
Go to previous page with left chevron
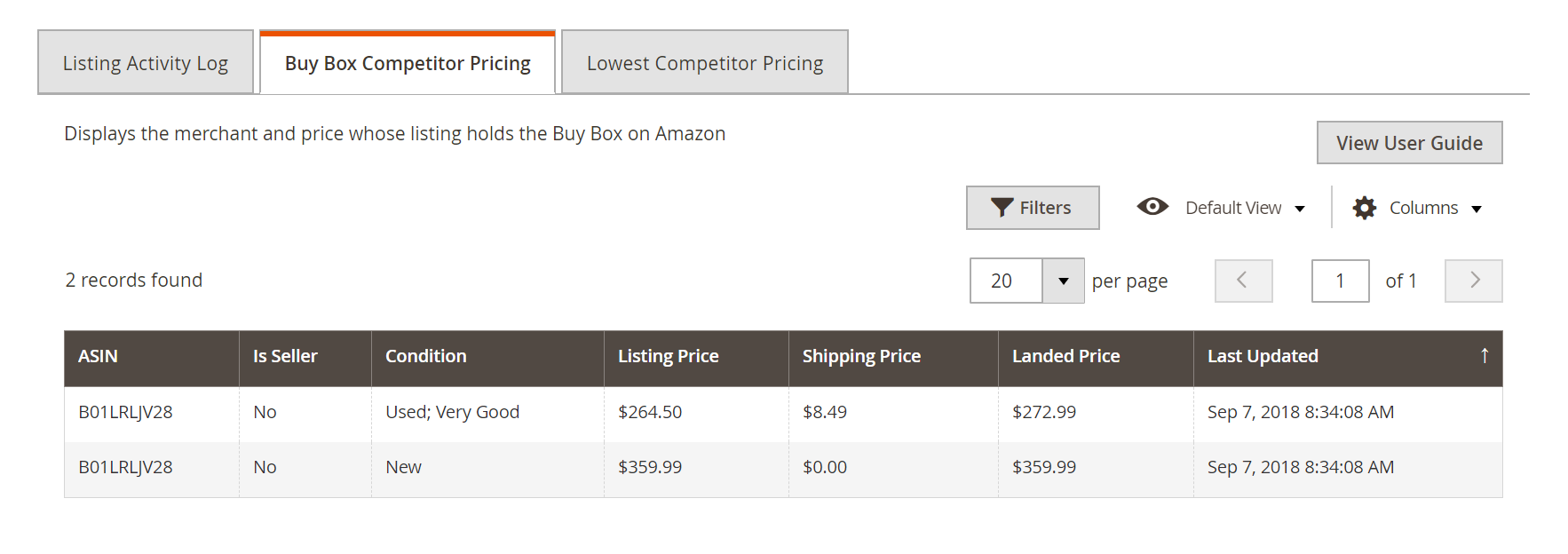pos(1244,281)
